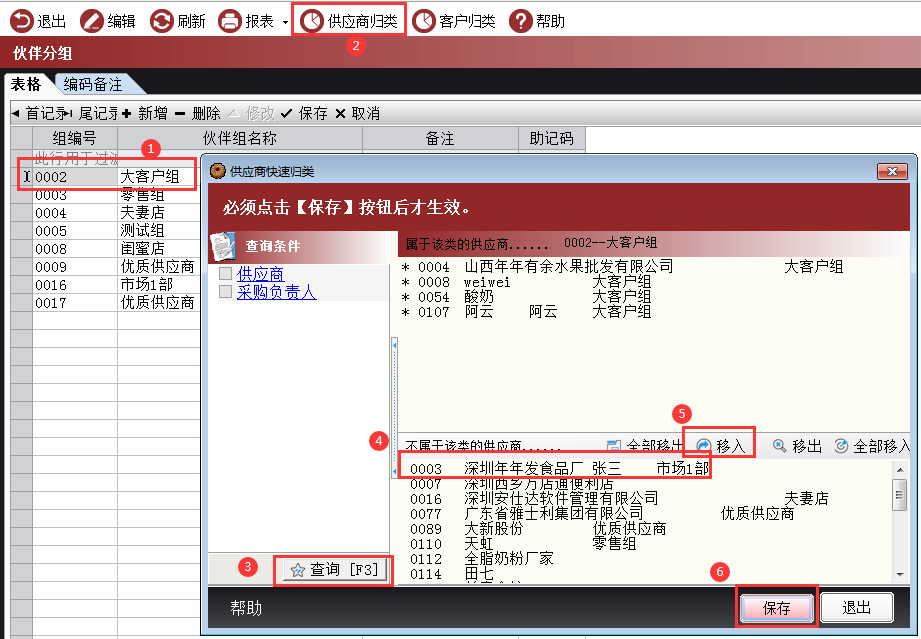Tick the 供应商 query checkbox

226,274
